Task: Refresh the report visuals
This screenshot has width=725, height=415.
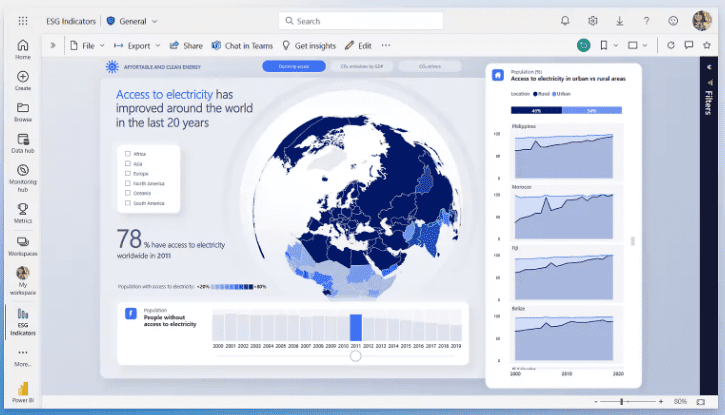Action: click(x=670, y=45)
